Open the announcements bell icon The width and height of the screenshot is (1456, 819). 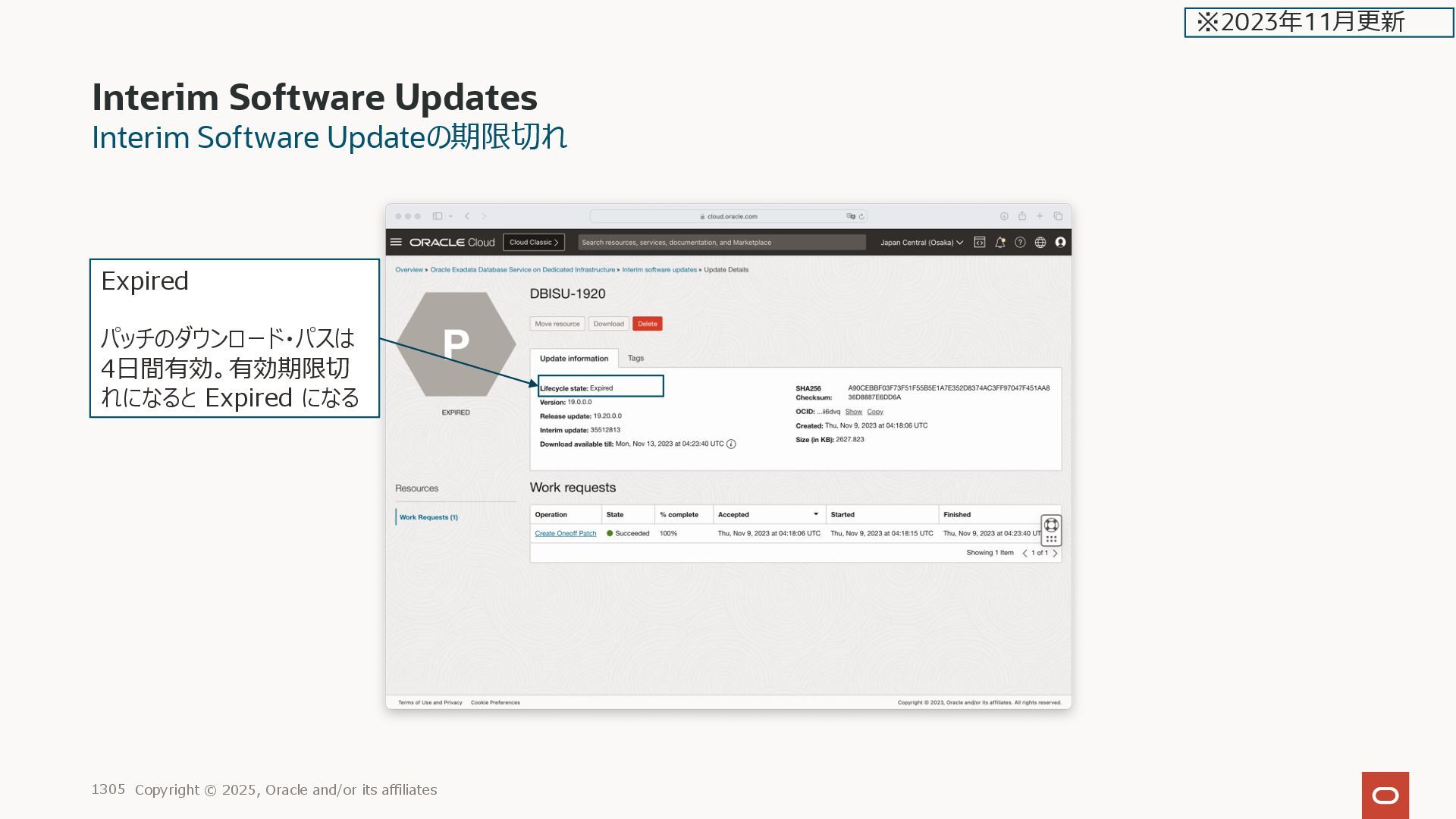pyautogui.click(x=1000, y=243)
